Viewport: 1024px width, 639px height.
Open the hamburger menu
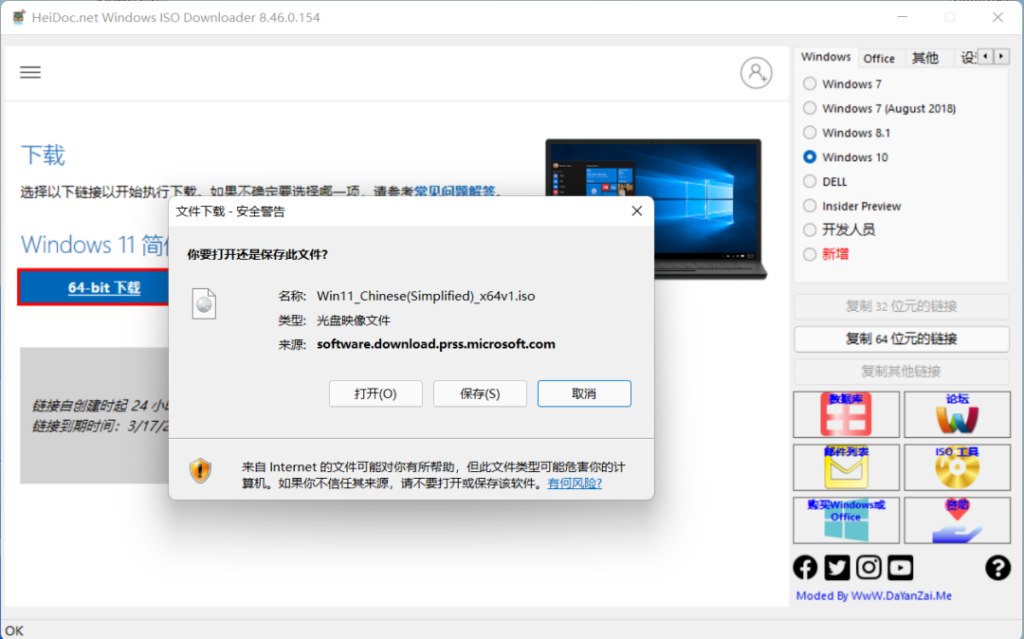click(30, 72)
